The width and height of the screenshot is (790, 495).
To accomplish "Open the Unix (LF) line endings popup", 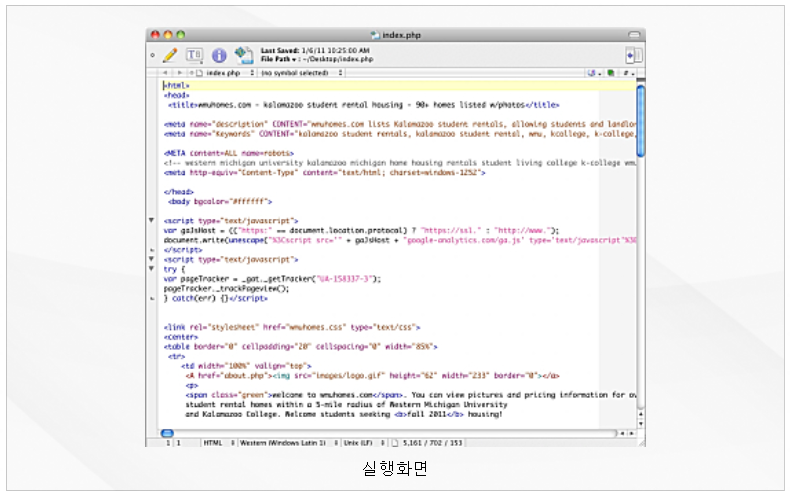I will pyautogui.click(x=363, y=443).
